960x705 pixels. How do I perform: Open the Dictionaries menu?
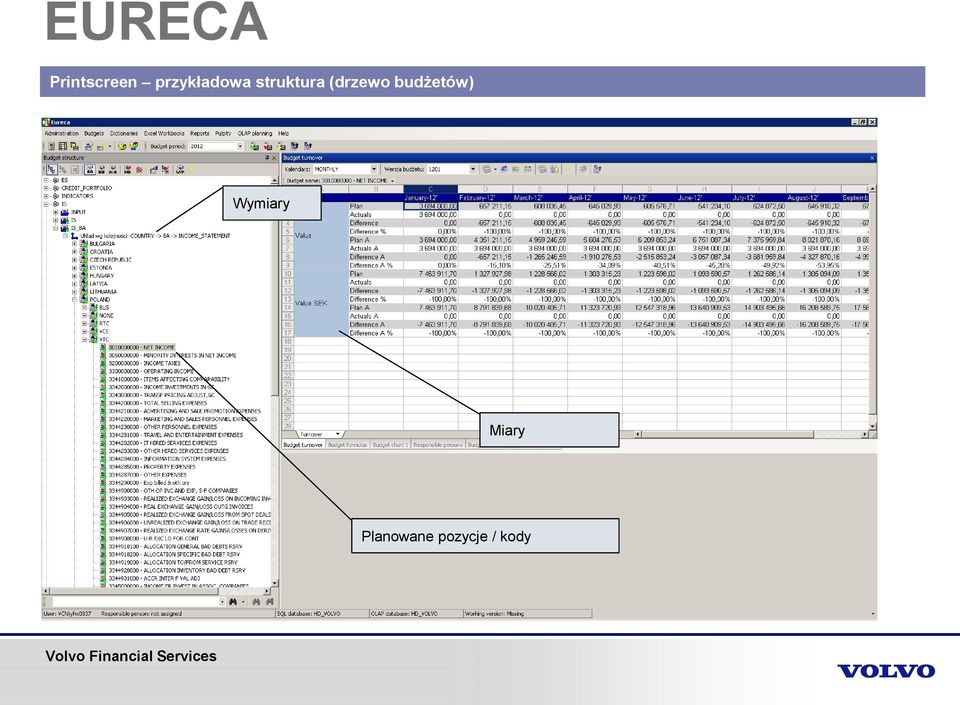tap(124, 133)
